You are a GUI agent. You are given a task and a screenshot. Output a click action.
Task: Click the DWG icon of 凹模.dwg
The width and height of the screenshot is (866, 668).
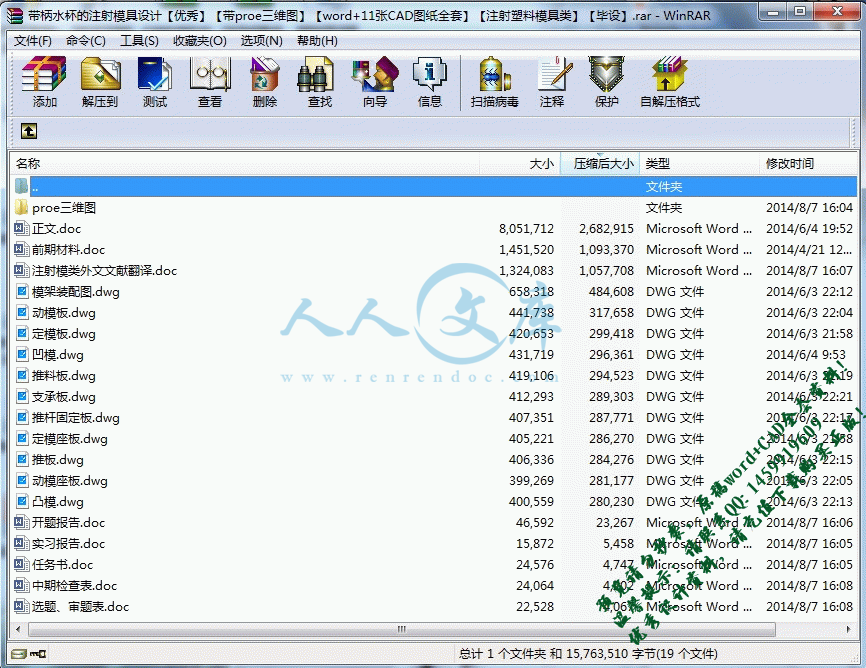pyautogui.click(x=22, y=354)
